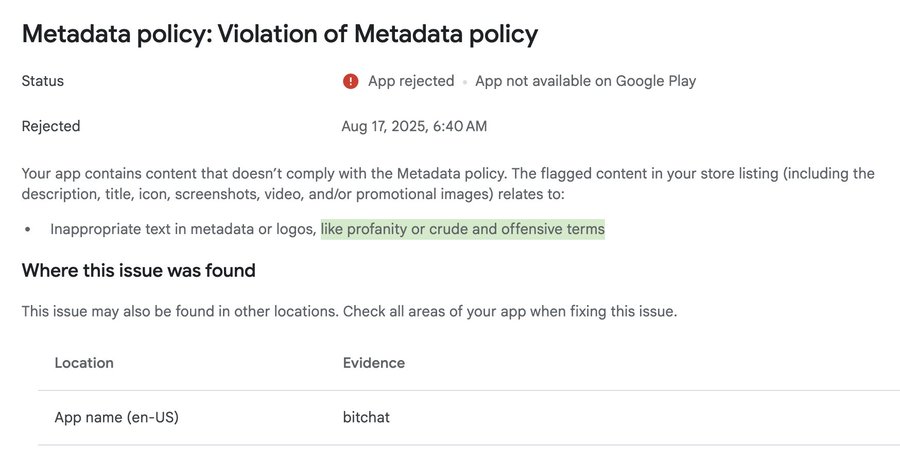
Task: Click the "App rejected" status text
Action: [x=411, y=81]
